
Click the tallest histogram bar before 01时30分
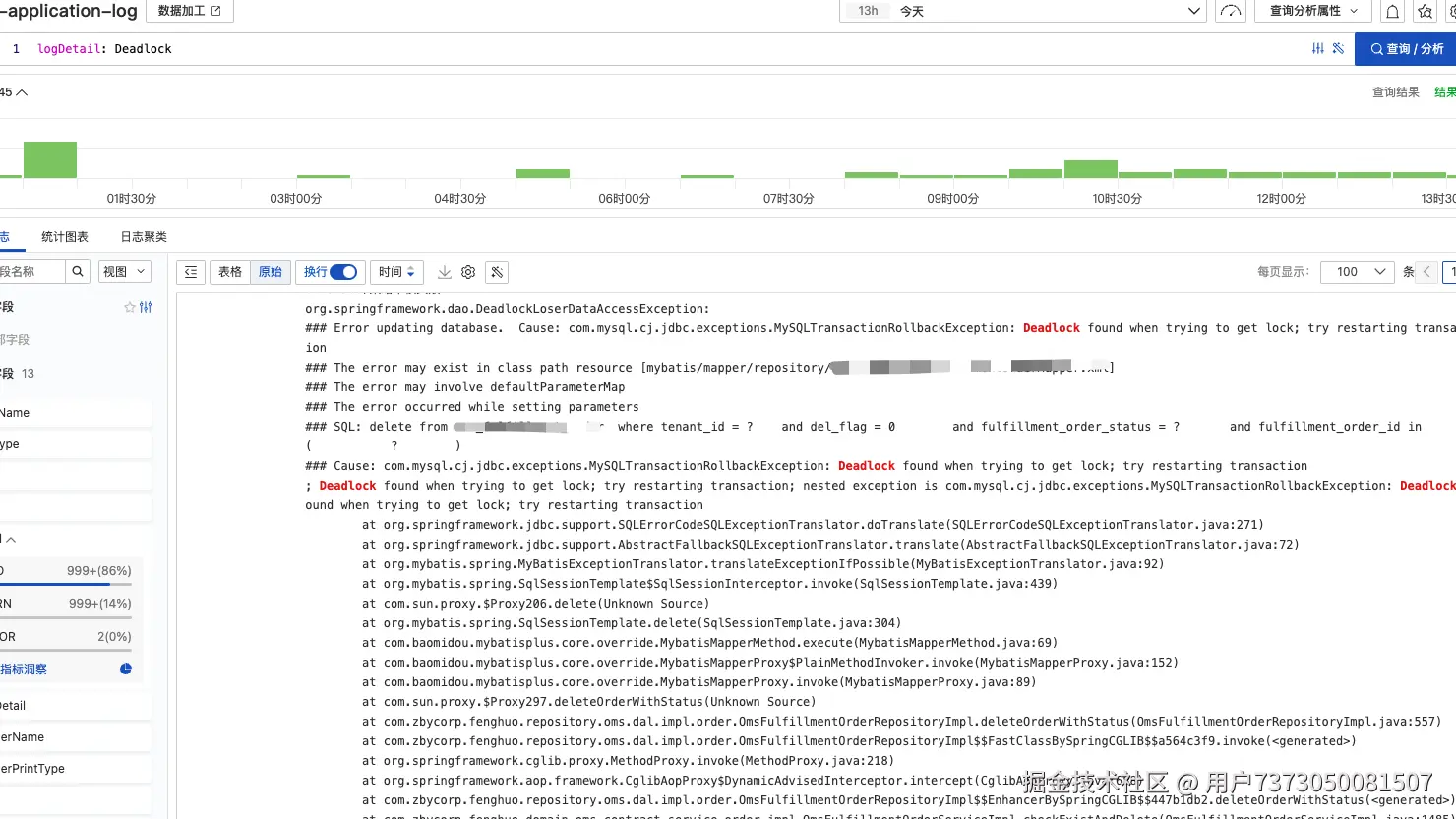coord(50,159)
